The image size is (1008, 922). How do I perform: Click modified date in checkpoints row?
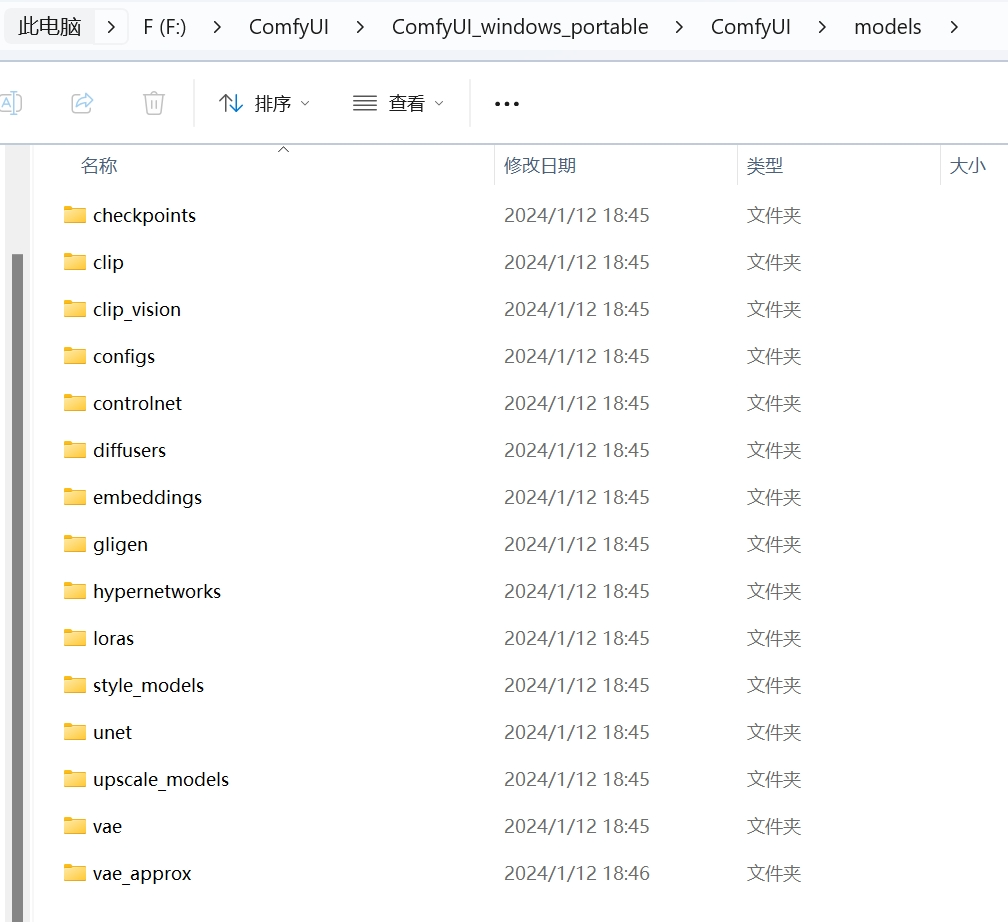pyautogui.click(x=577, y=215)
